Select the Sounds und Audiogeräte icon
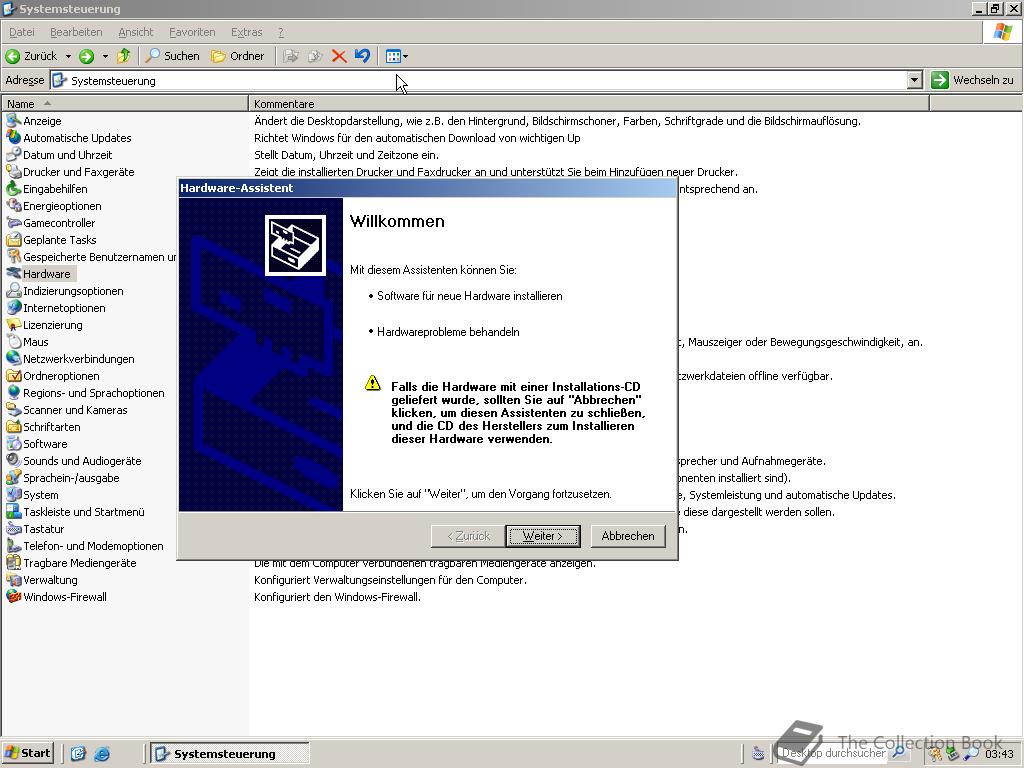Viewport: 1024px width, 768px height. tap(13, 460)
